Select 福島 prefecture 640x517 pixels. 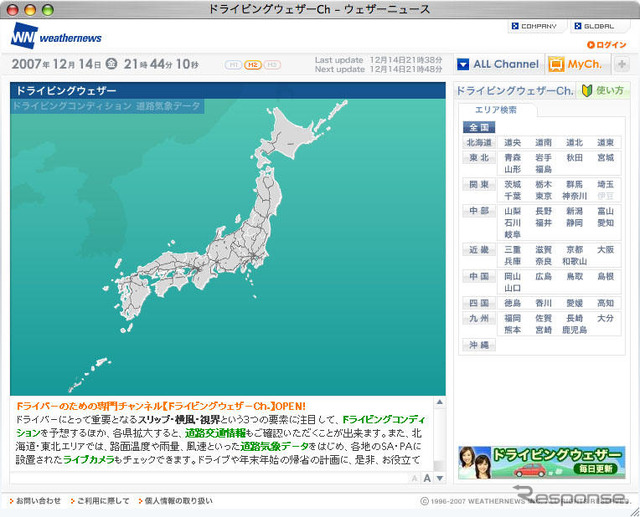point(543,169)
